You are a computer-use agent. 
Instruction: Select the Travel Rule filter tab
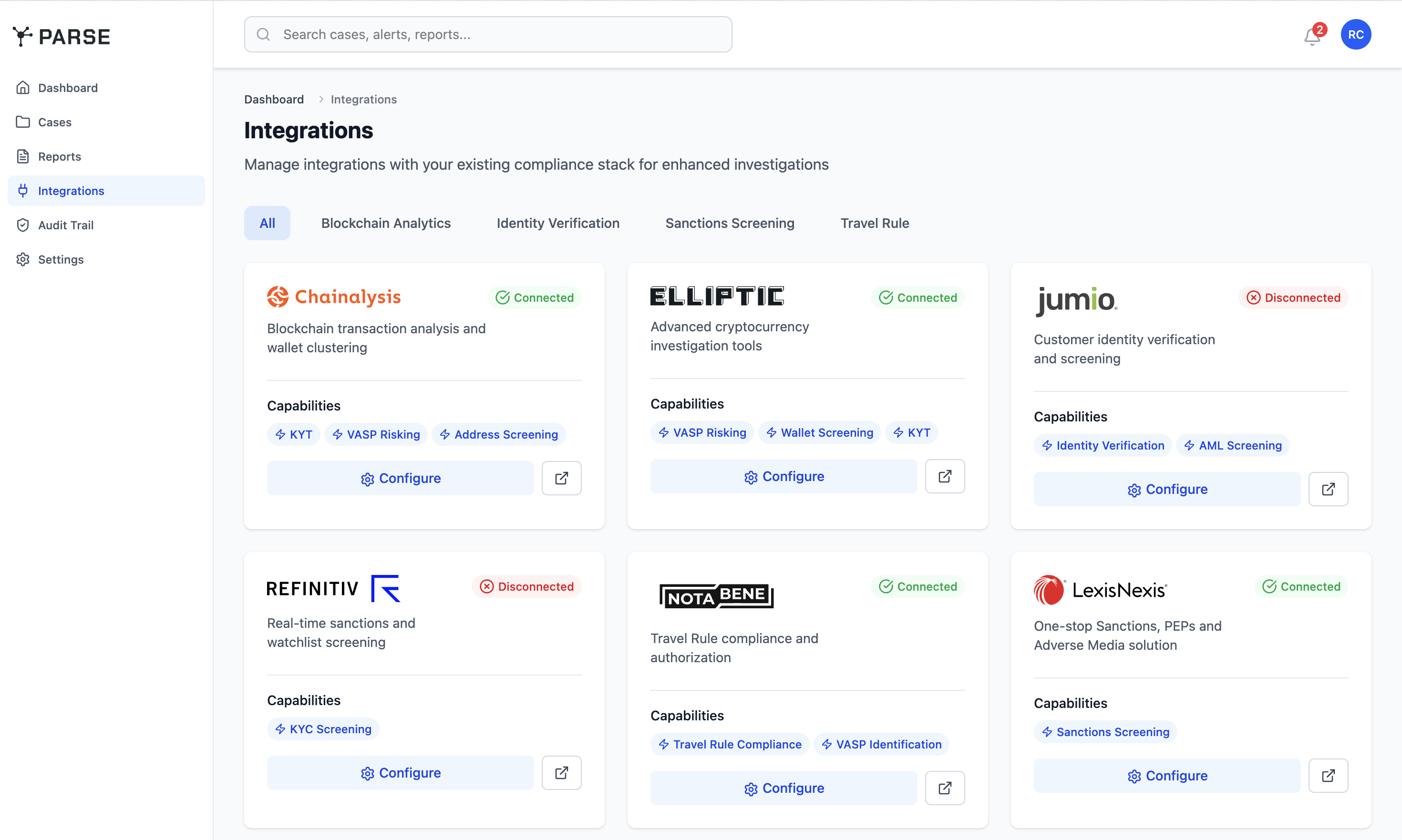click(874, 223)
